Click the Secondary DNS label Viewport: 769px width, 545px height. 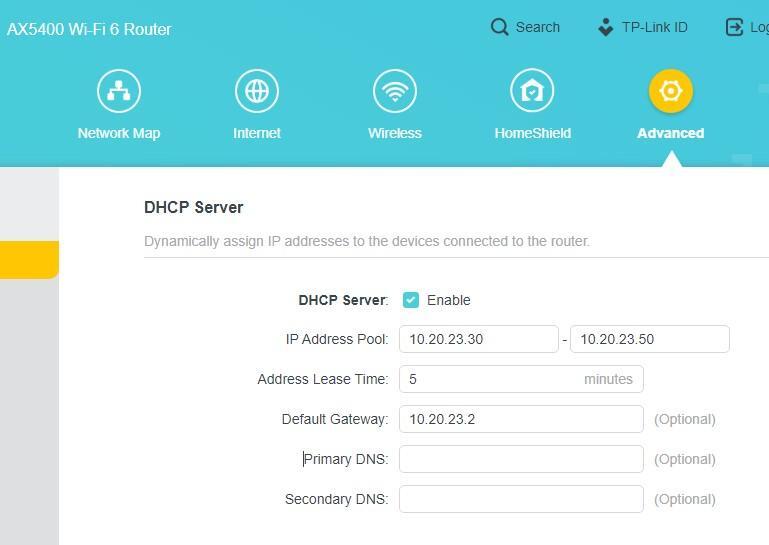[x=336, y=499]
